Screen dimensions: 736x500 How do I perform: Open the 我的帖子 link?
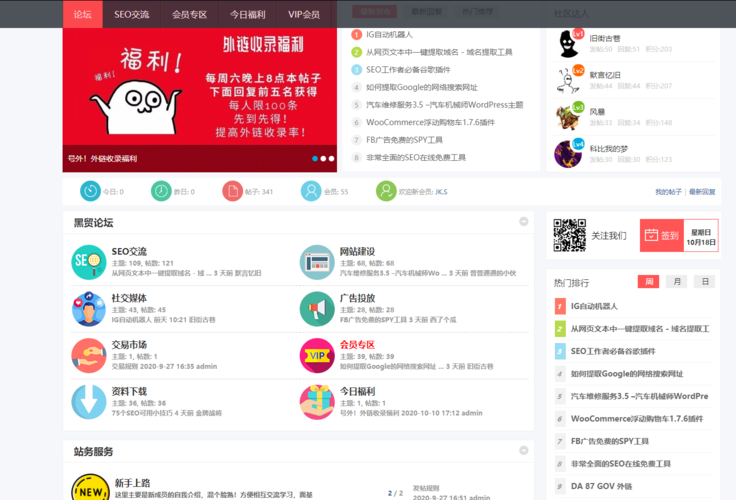(x=668, y=192)
